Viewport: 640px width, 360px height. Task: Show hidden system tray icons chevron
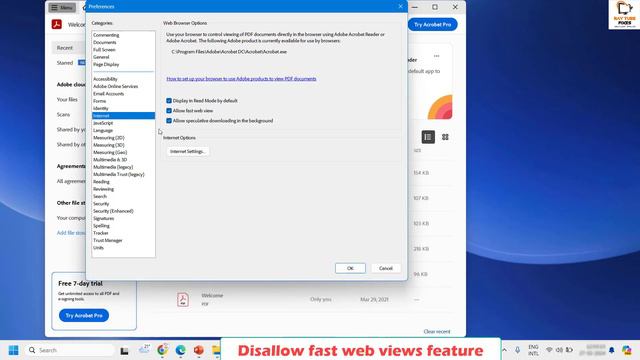click(x=504, y=350)
